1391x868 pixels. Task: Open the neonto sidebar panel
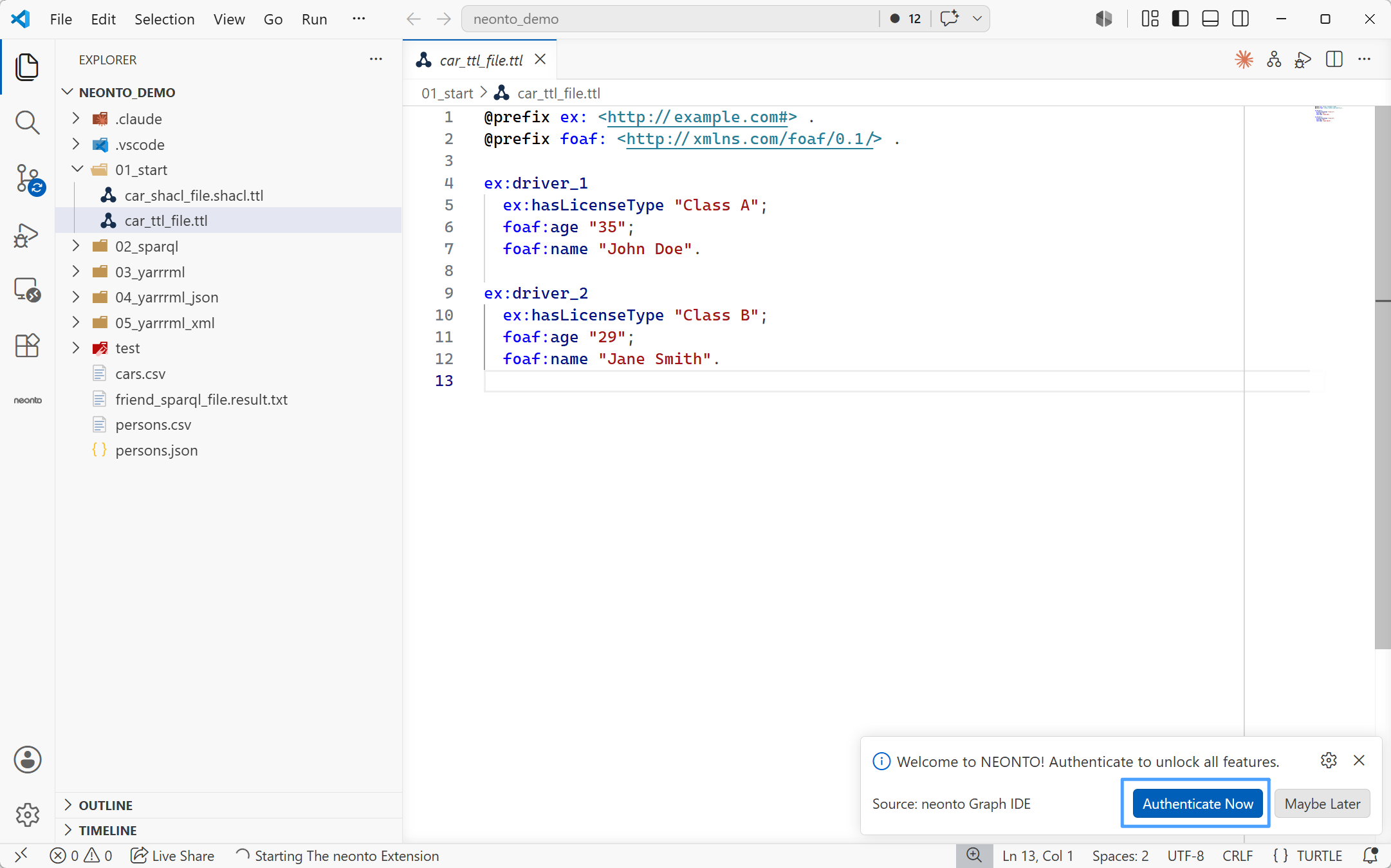tap(28, 400)
